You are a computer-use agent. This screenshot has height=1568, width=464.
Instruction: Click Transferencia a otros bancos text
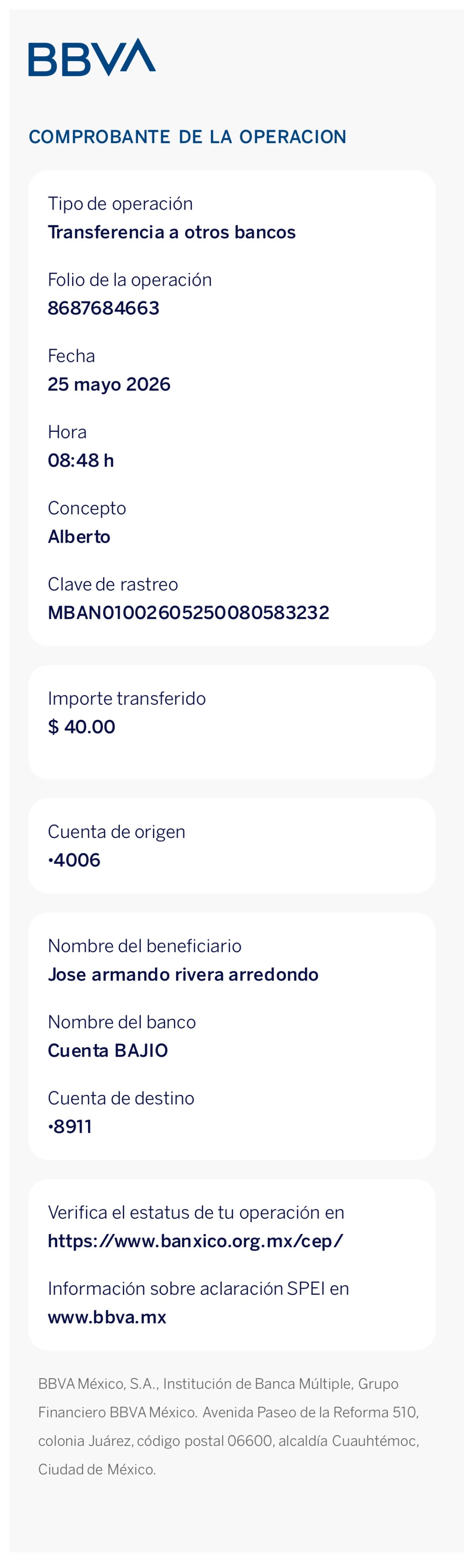tap(172, 232)
